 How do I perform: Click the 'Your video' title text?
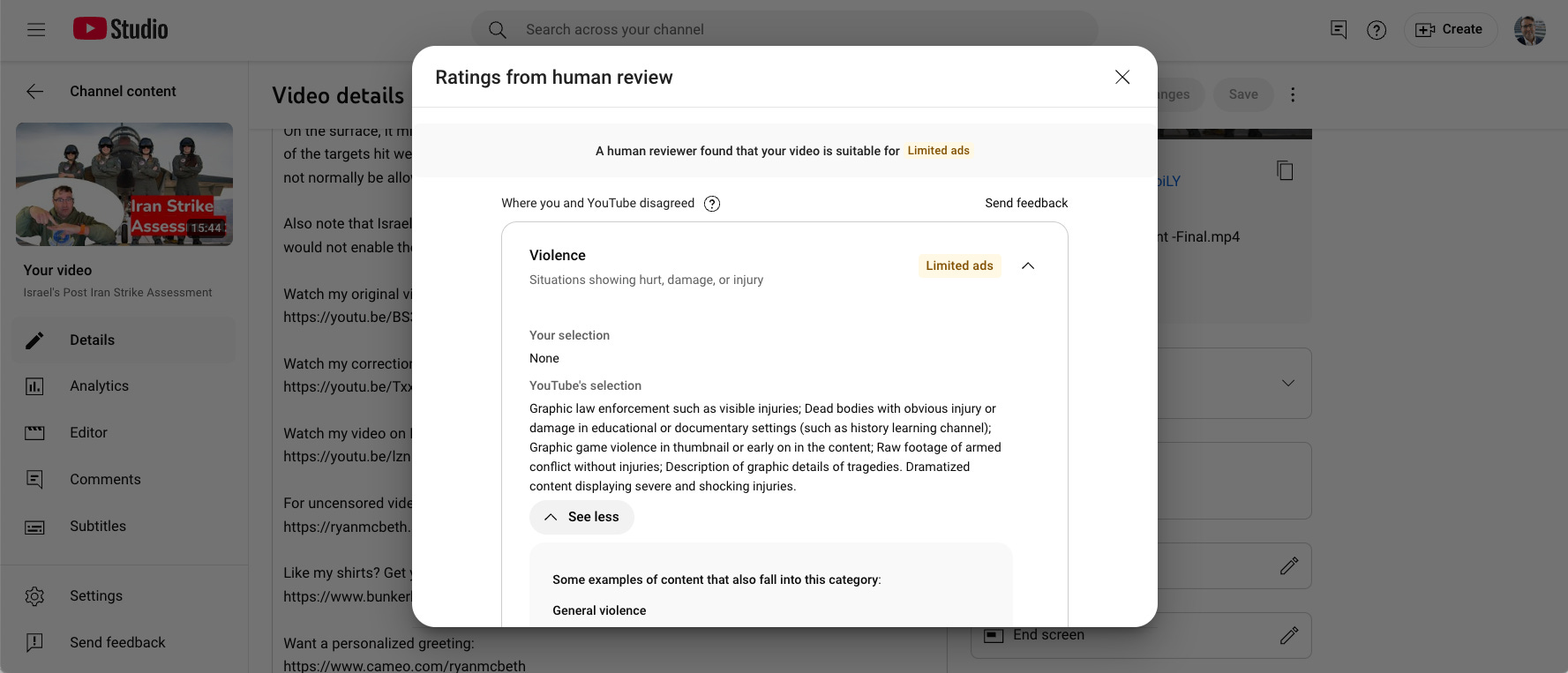pyautogui.click(x=57, y=270)
